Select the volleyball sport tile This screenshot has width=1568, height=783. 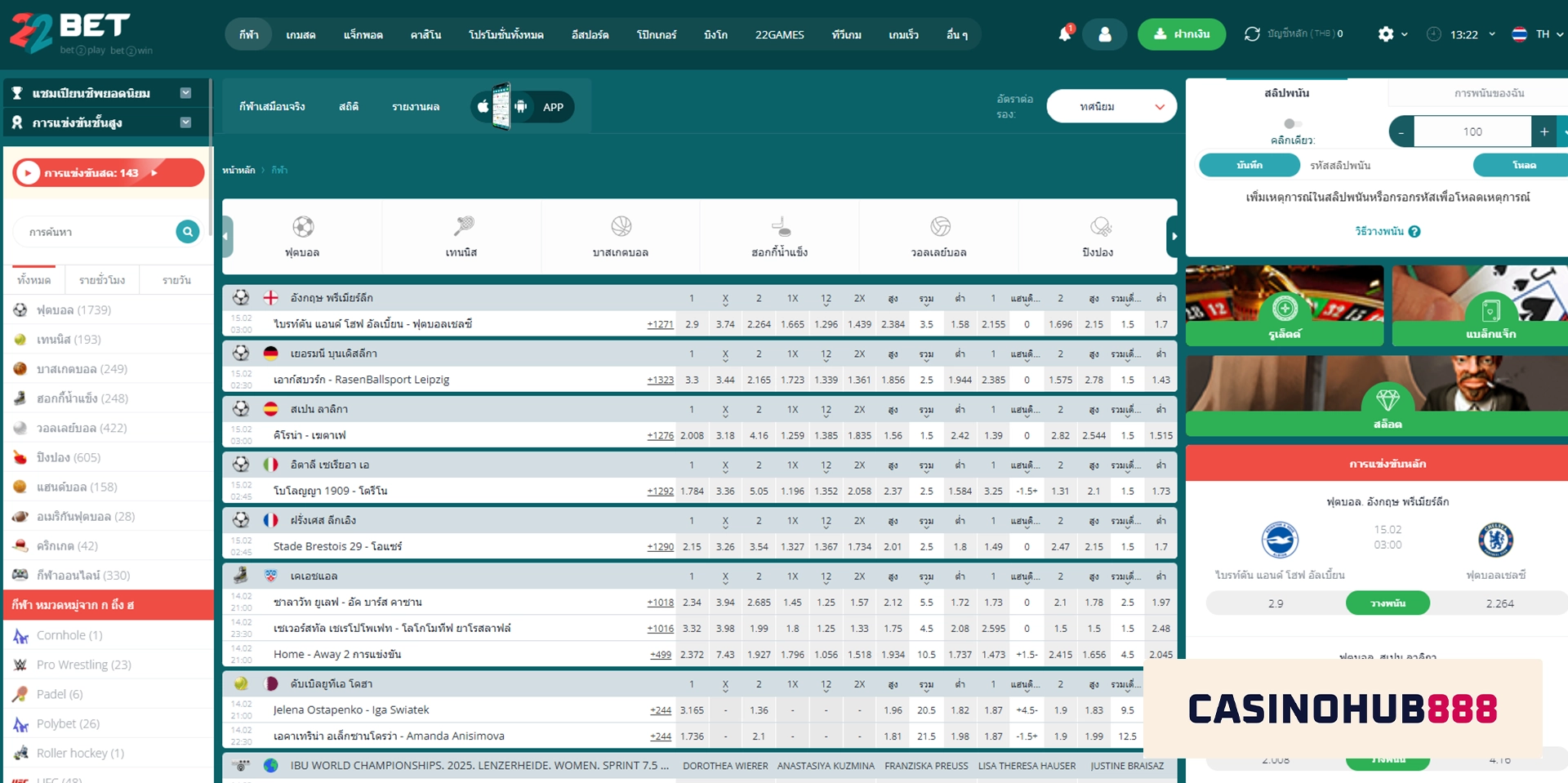pos(939,236)
